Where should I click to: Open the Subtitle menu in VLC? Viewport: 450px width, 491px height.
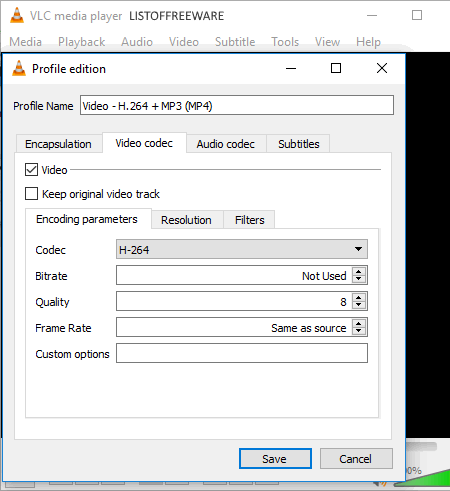[x=235, y=42]
